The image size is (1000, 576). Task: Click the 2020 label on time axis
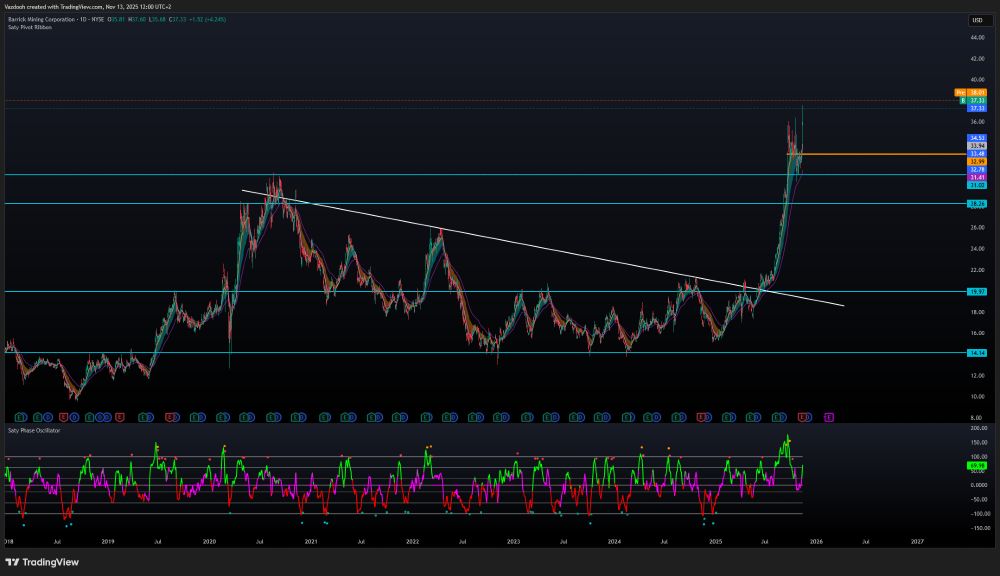coord(209,542)
